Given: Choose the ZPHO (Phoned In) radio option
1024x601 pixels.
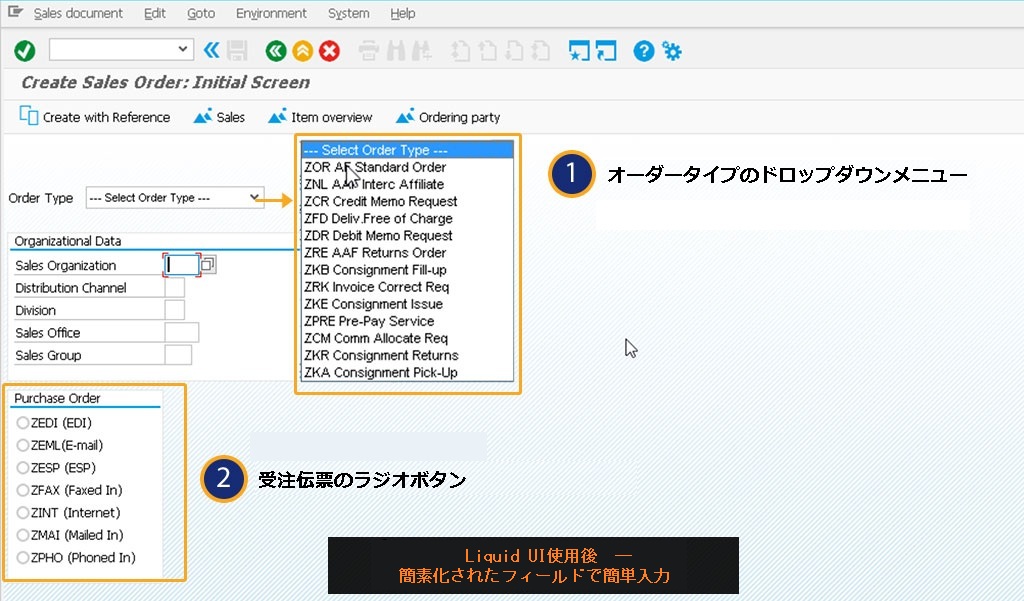Looking at the screenshot, I should click(23, 558).
